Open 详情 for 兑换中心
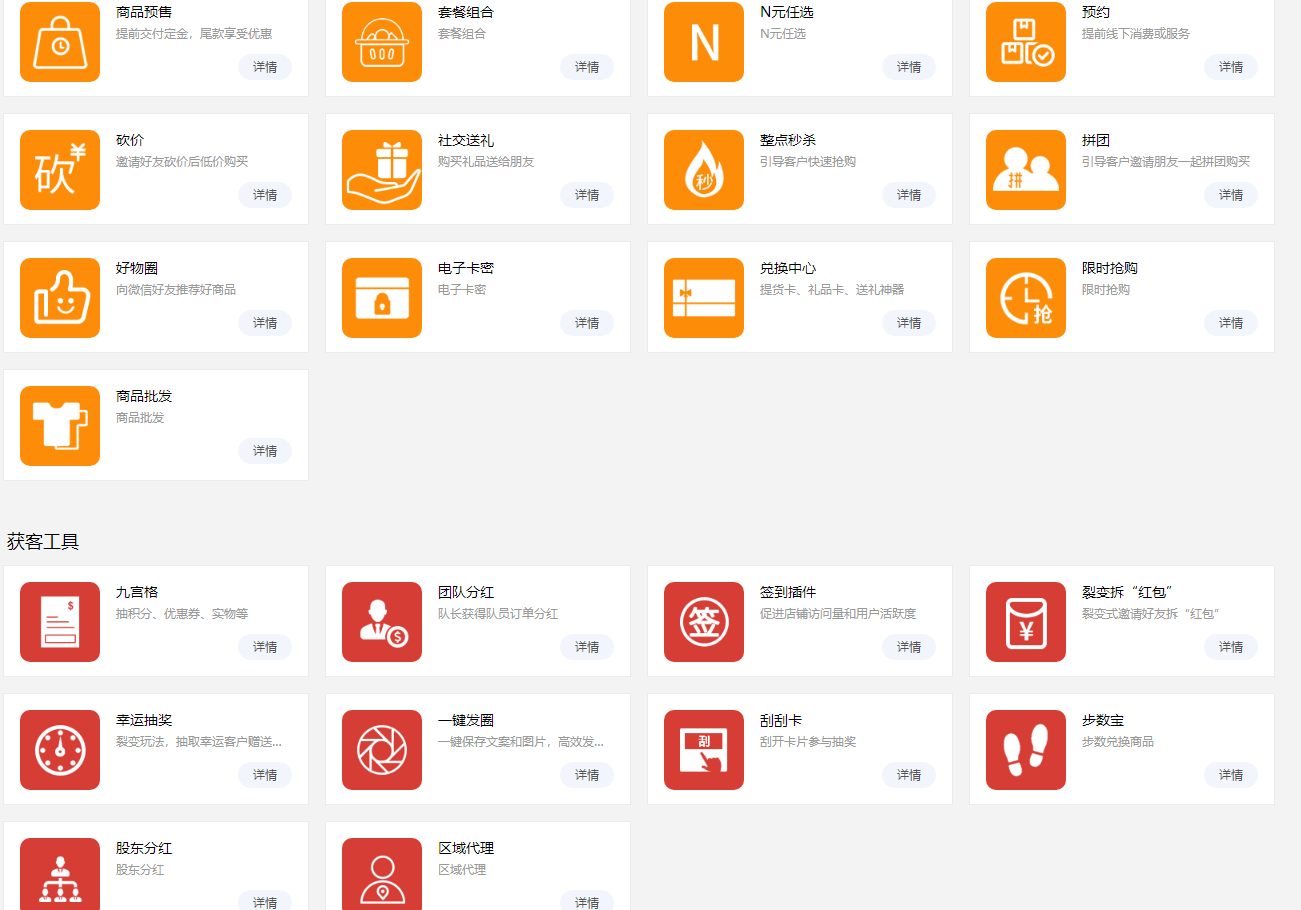1301x910 pixels. click(909, 323)
